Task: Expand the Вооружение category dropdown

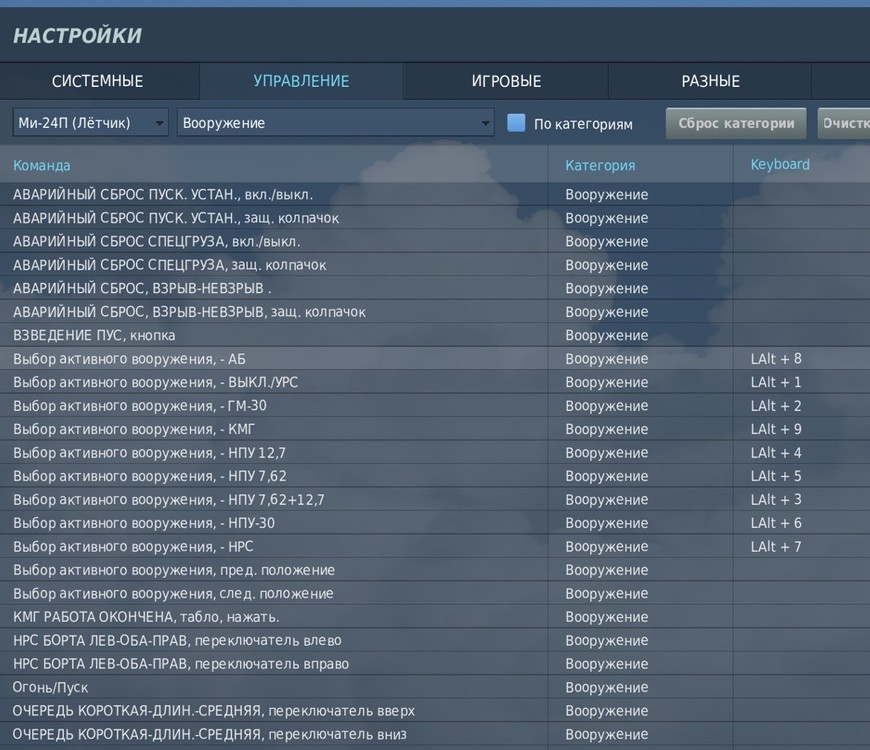Action: click(x=336, y=123)
